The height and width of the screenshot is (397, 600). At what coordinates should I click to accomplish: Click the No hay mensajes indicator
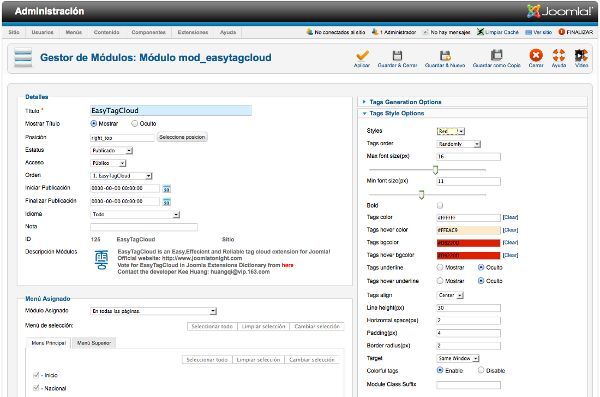[446, 33]
